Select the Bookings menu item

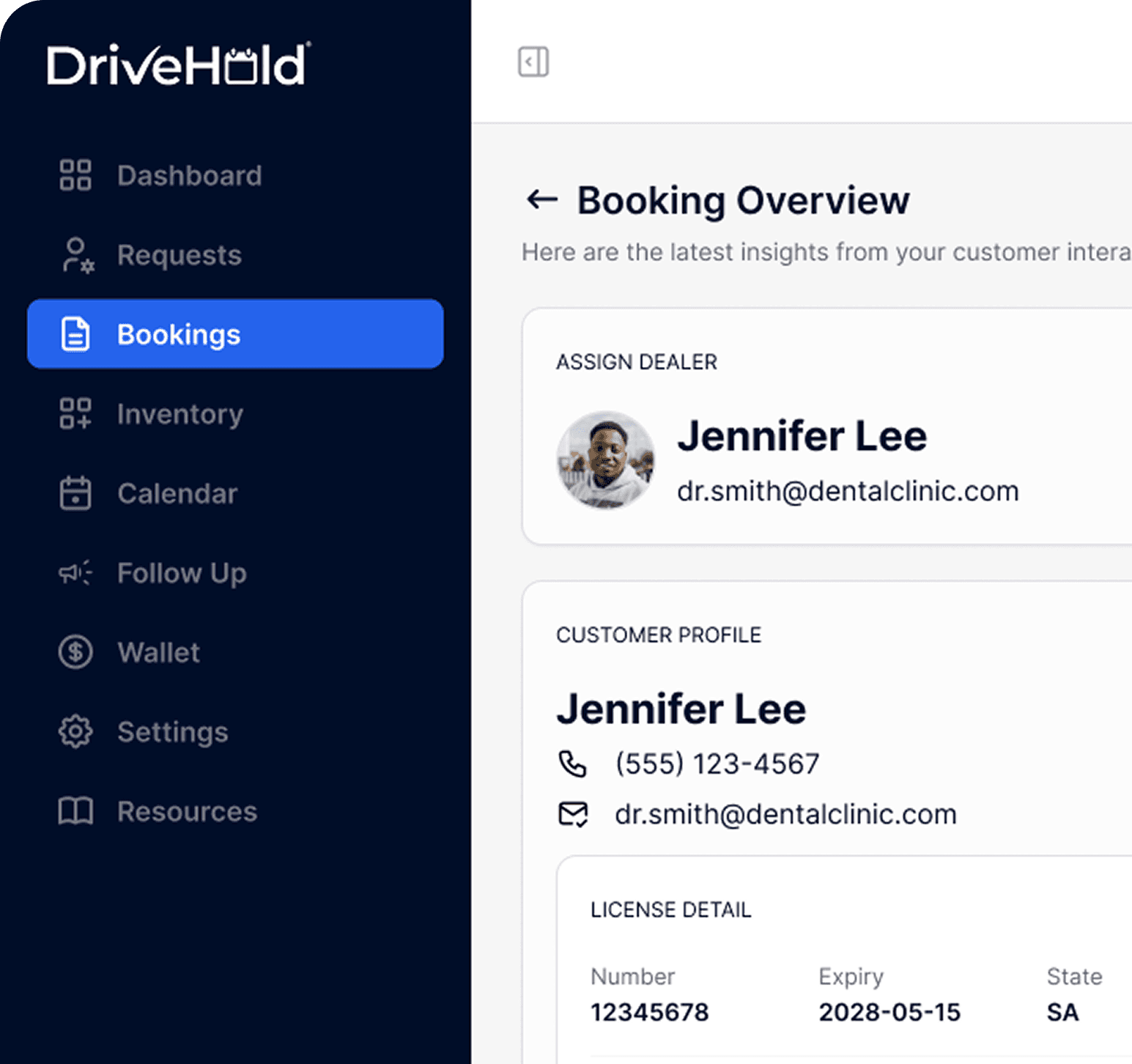coord(179,334)
